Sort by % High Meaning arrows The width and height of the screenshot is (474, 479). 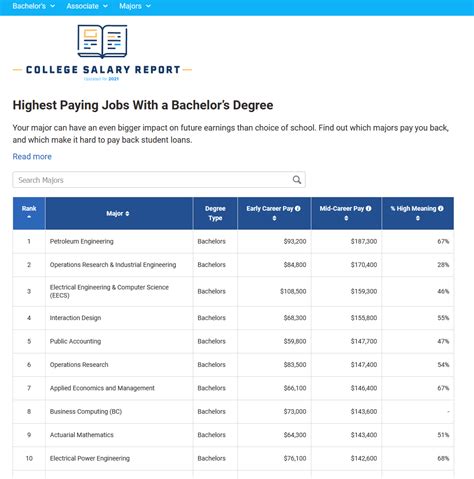point(418,218)
